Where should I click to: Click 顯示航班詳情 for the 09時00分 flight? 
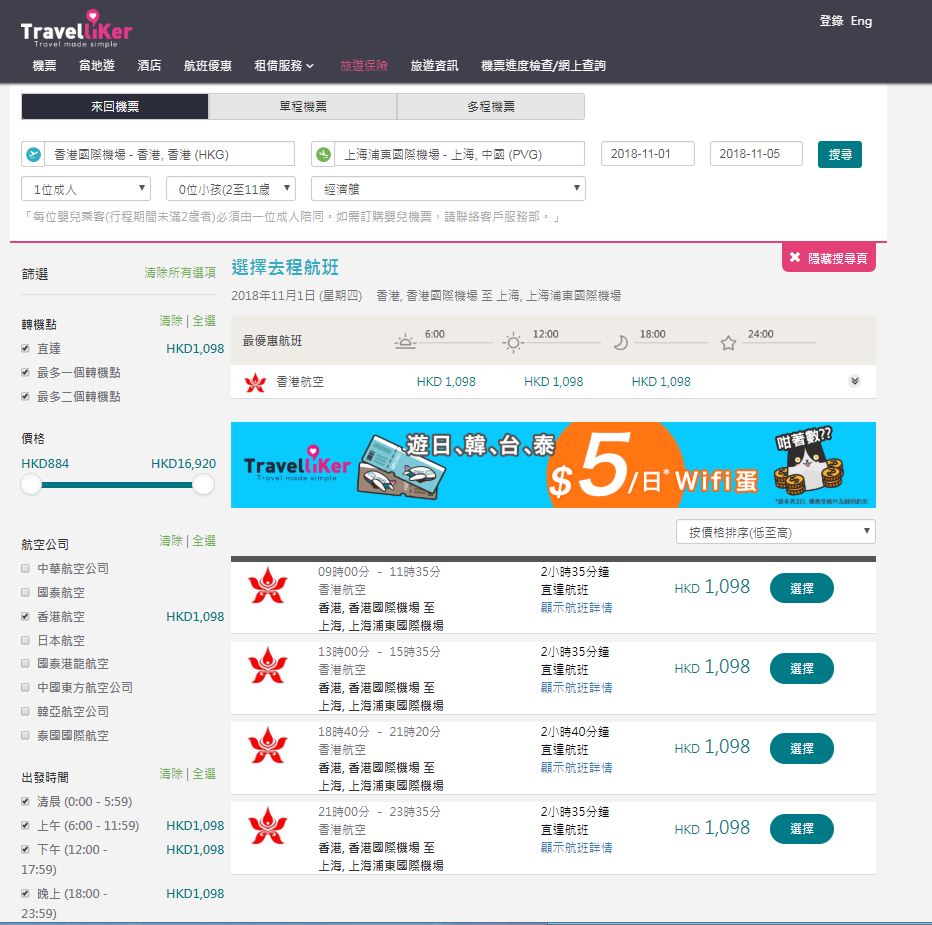click(x=577, y=608)
